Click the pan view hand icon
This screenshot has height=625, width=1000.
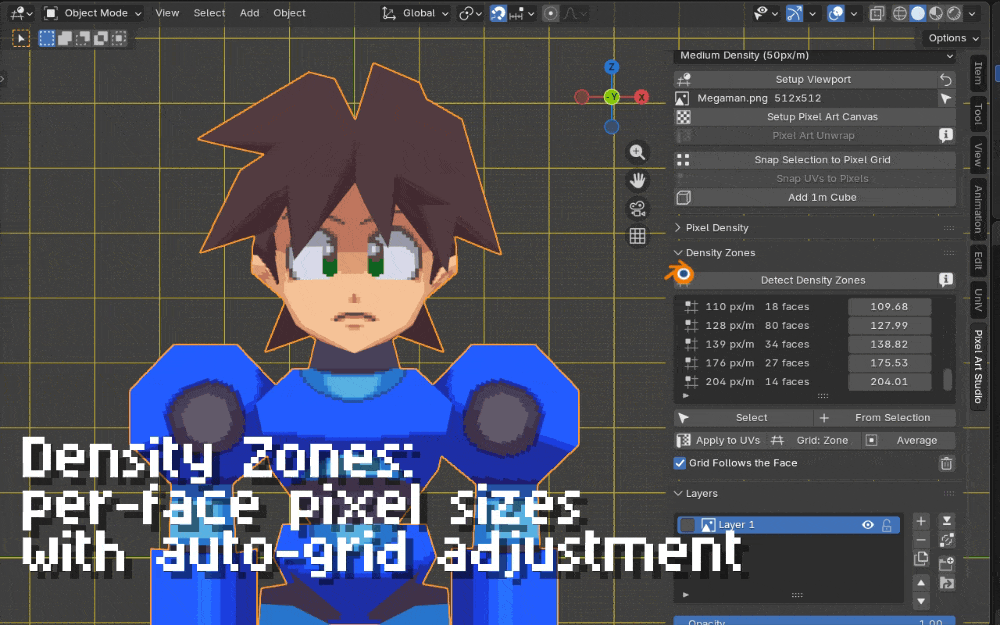[x=637, y=180]
